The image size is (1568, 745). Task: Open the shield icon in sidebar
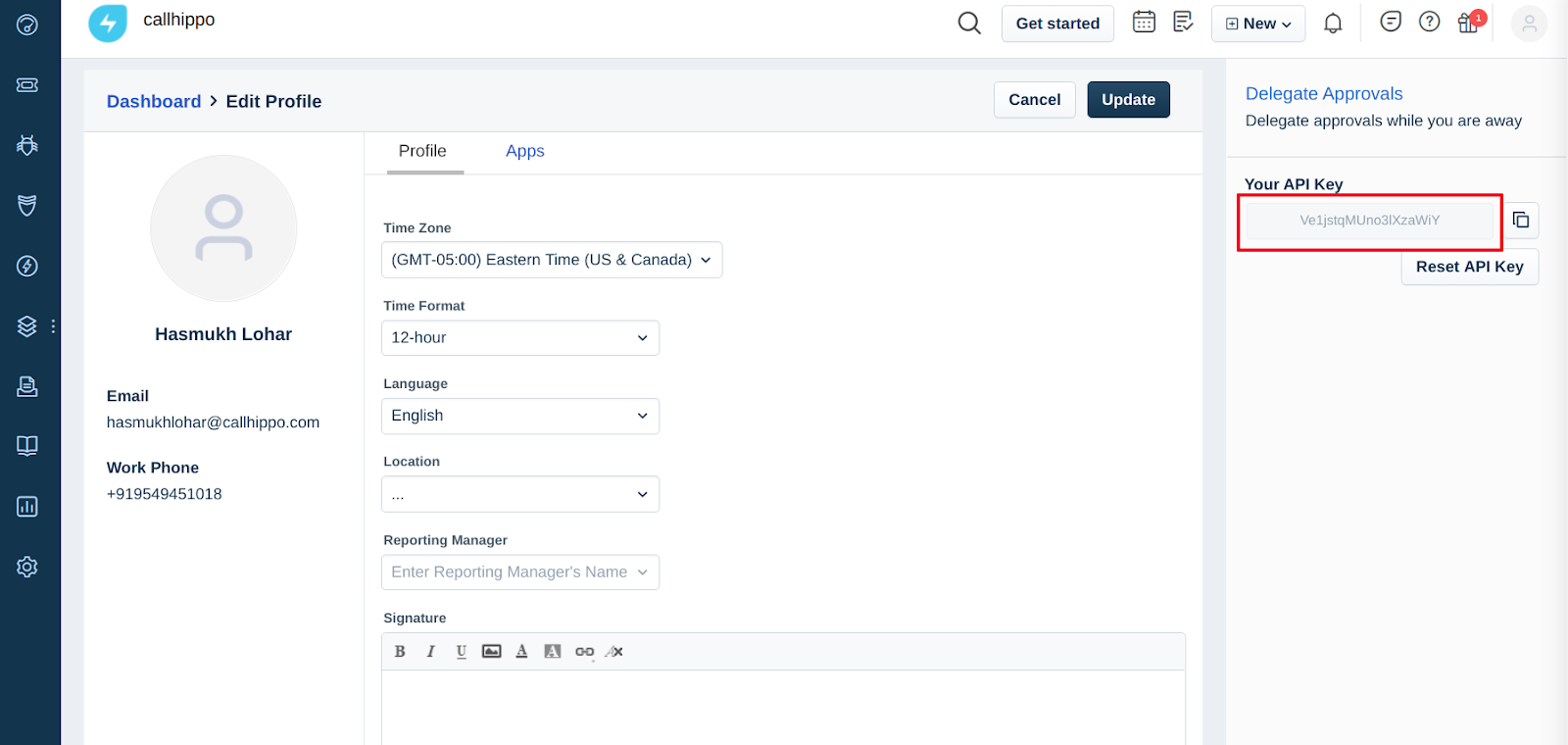[27, 205]
